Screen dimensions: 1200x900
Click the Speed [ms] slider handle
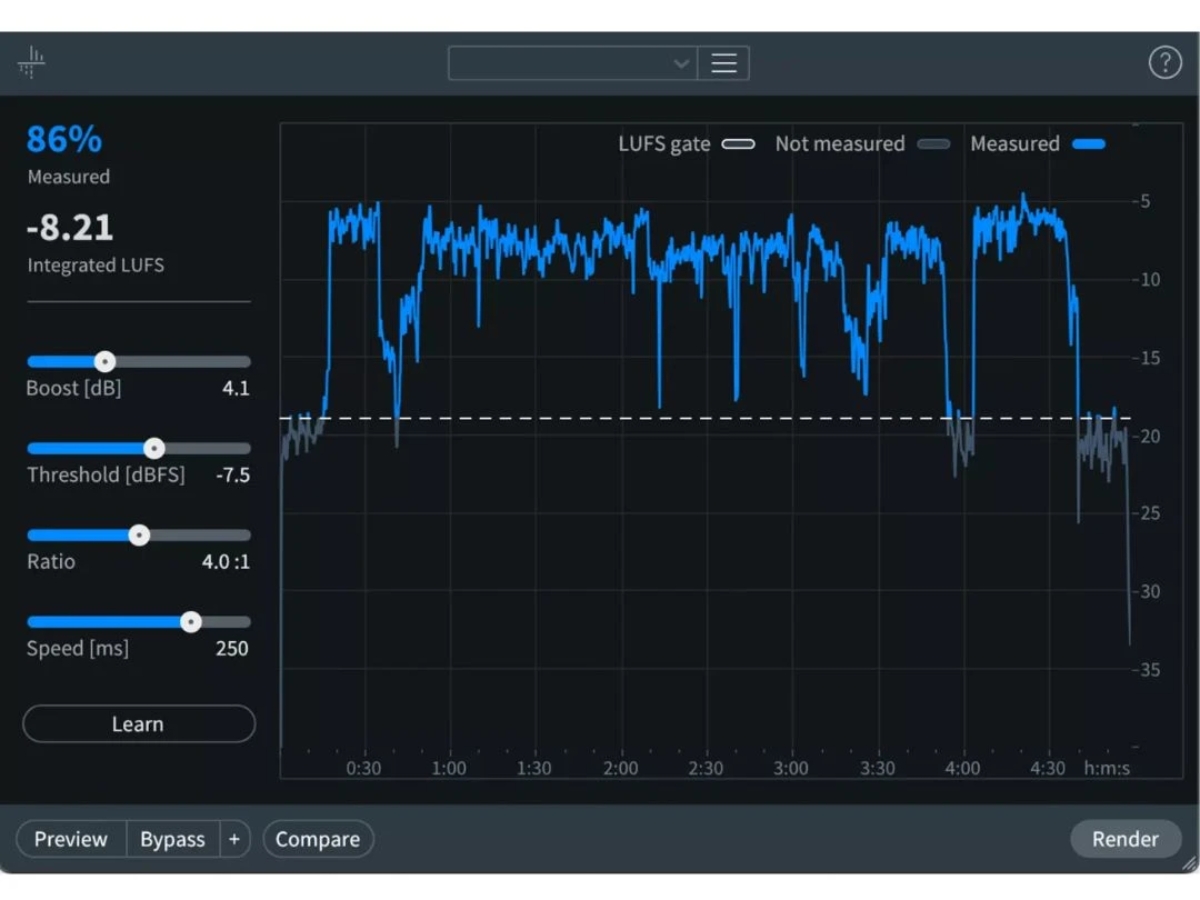coord(191,622)
